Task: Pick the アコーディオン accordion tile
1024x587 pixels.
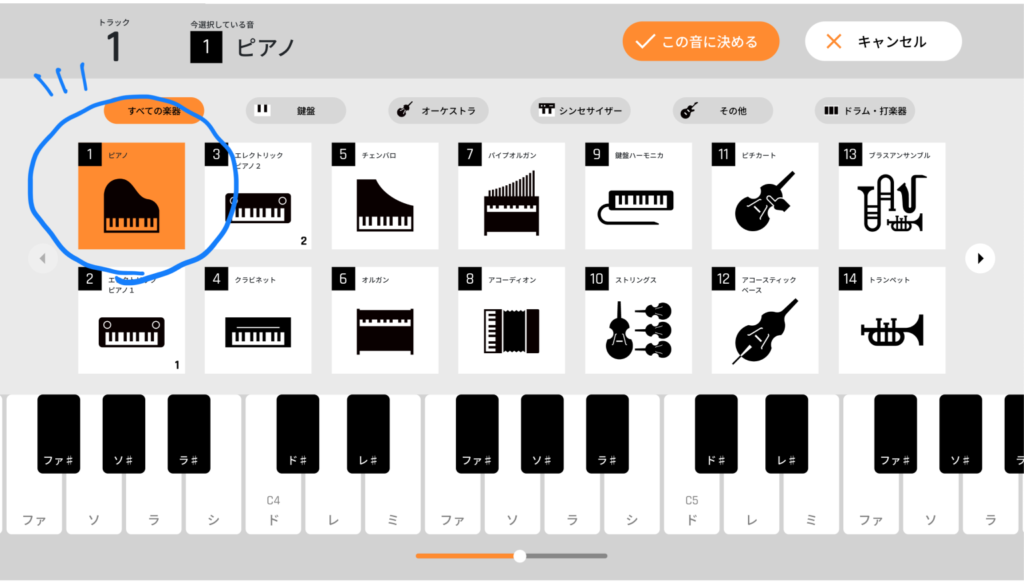Action: point(511,320)
